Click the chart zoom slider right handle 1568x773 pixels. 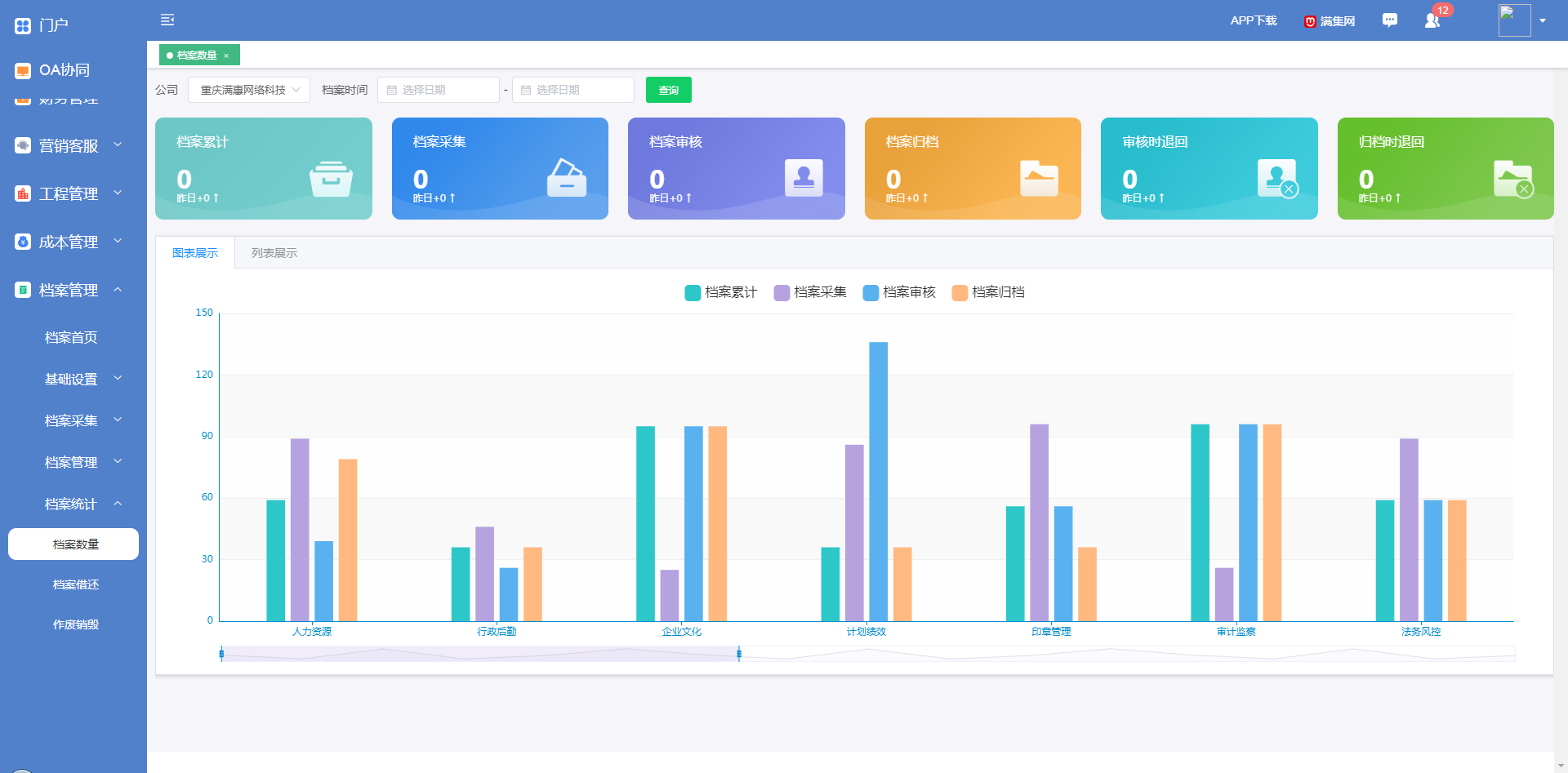pyautogui.click(x=739, y=654)
